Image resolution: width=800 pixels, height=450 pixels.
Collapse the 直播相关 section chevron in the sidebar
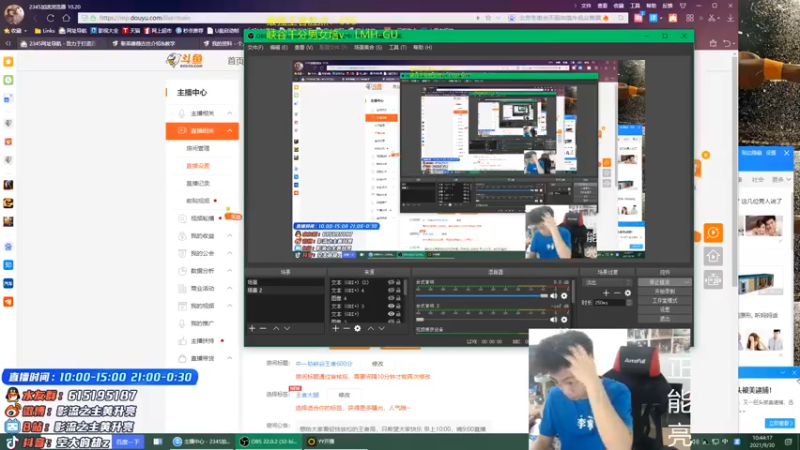[x=230, y=131]
